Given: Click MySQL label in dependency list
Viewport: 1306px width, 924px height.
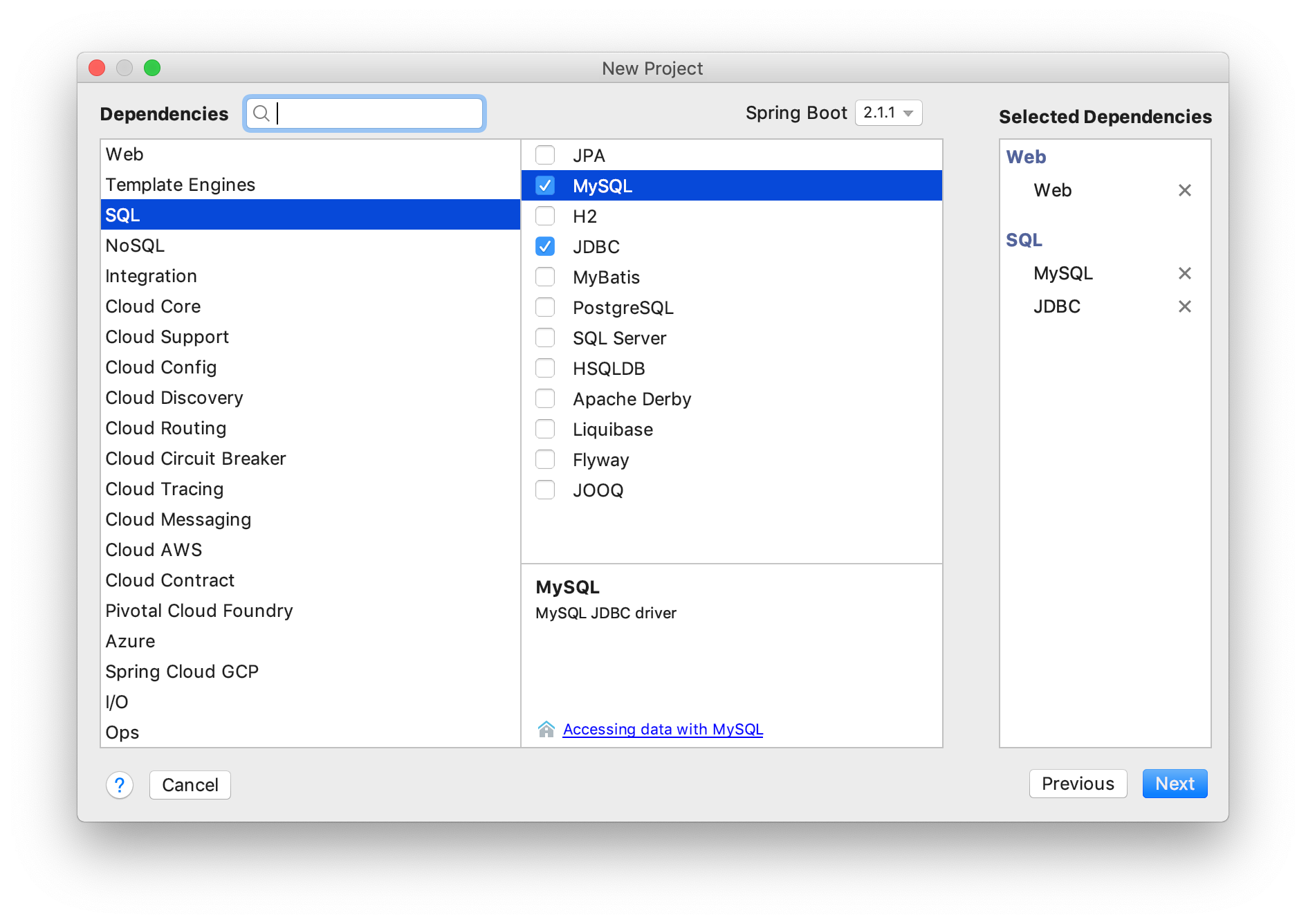Looking at the screenshot, I should coord(603,186).
